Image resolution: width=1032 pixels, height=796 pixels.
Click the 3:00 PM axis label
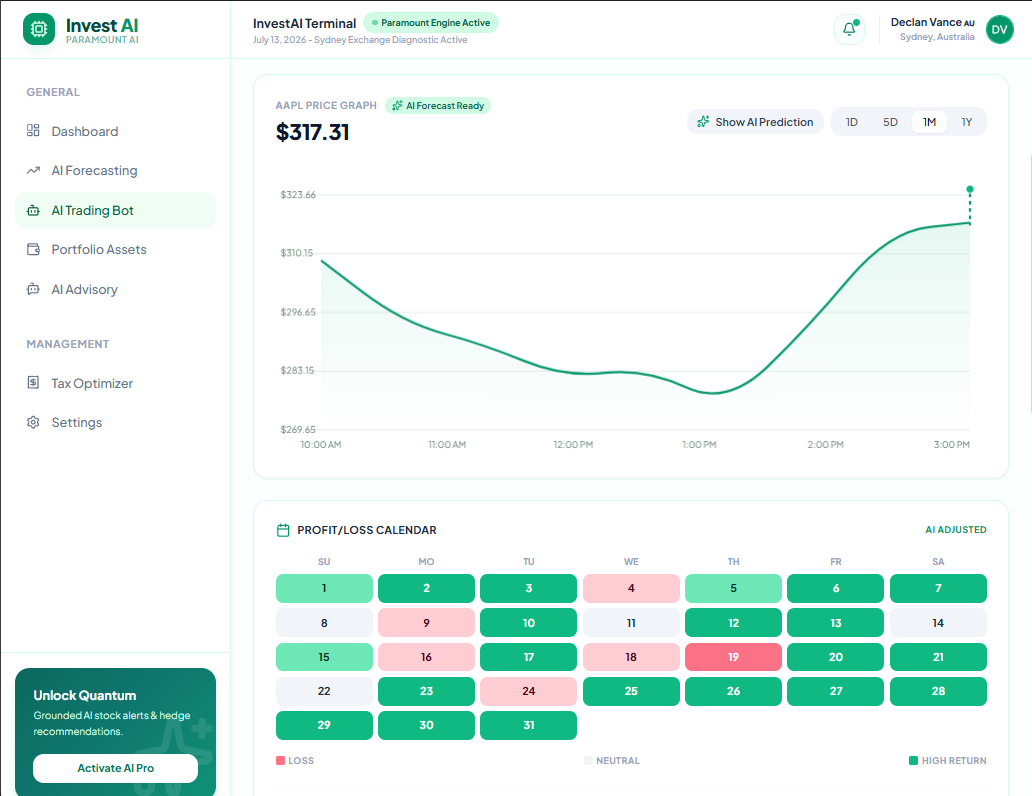click(x=952, y=445)
